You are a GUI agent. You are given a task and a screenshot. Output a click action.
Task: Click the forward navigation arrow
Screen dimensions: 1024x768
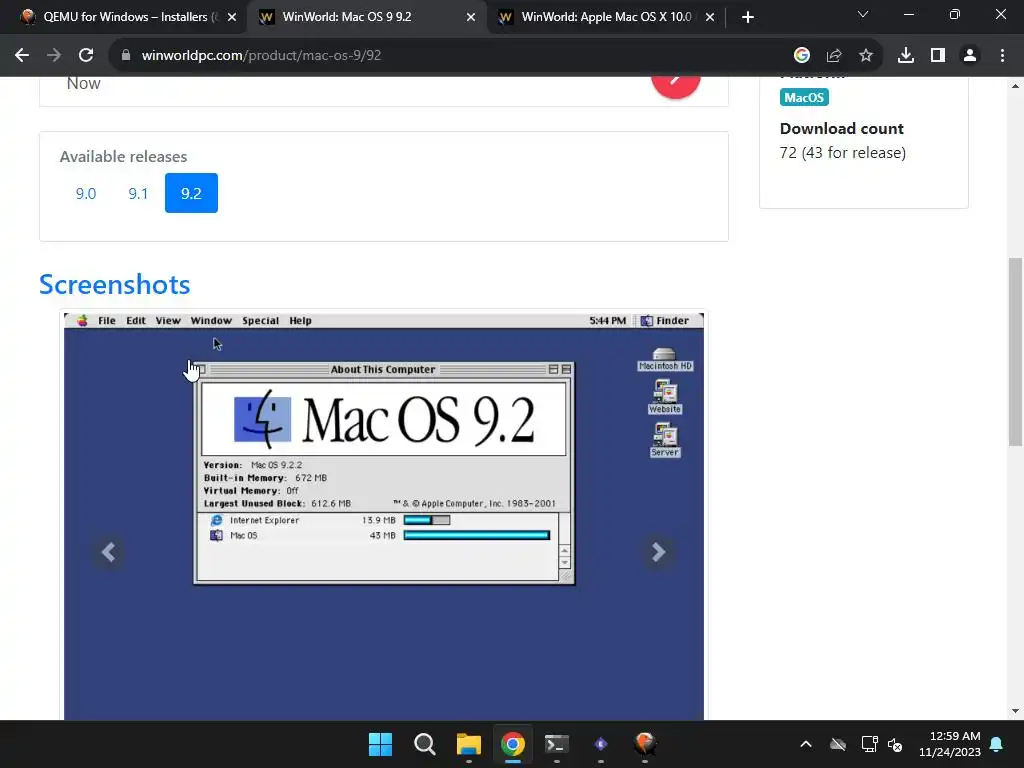[54, 56]
